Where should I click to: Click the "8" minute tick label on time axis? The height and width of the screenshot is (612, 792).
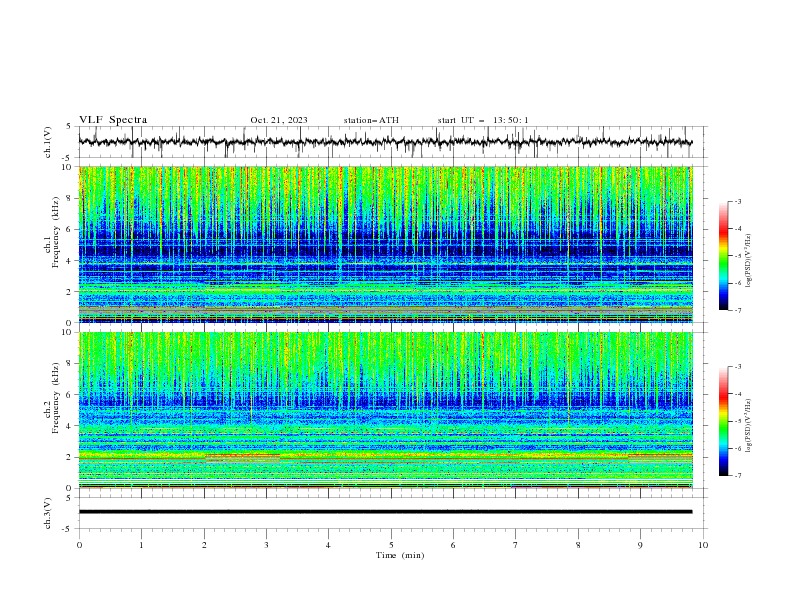pyautogui.click(x=578, y=545)
